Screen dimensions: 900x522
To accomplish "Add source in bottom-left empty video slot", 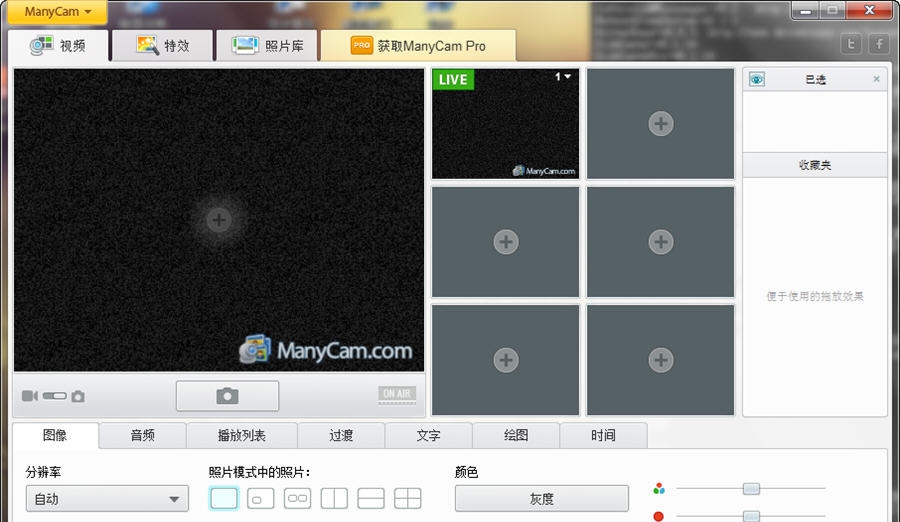I will [506, 360].
